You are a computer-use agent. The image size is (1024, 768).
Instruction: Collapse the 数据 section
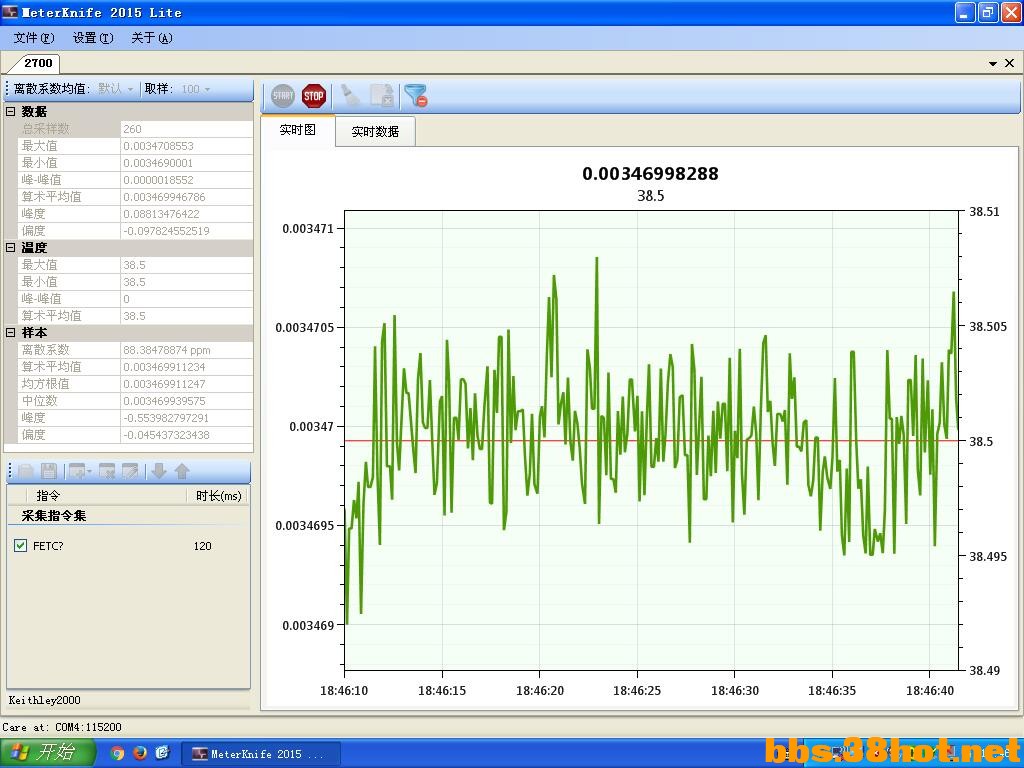(x=10, y=112)
